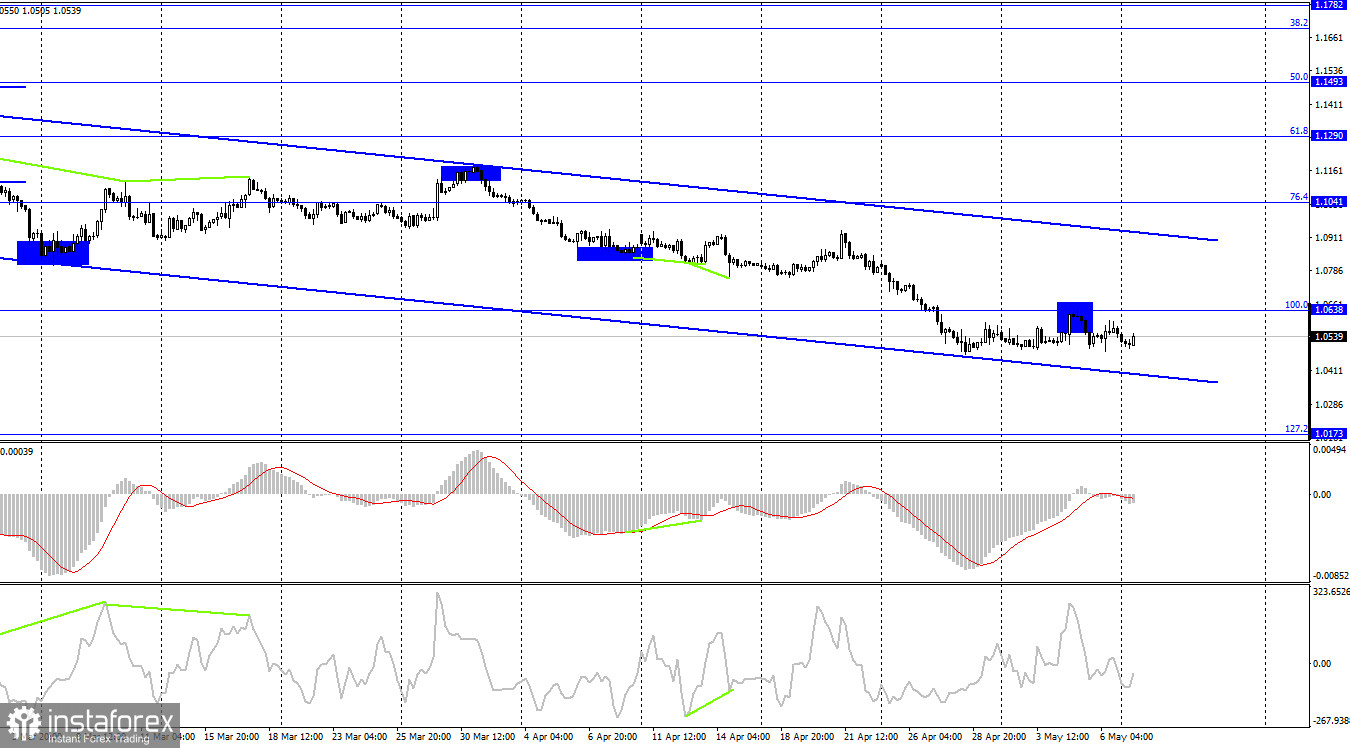Click the -267.938 oscillator scale value

pyautogui.click(x=1330, y=720)
